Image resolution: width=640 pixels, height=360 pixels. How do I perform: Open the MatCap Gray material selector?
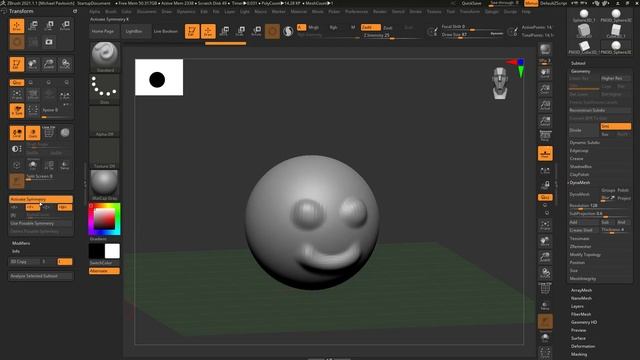pyautogui.click(x=105, y=185)
